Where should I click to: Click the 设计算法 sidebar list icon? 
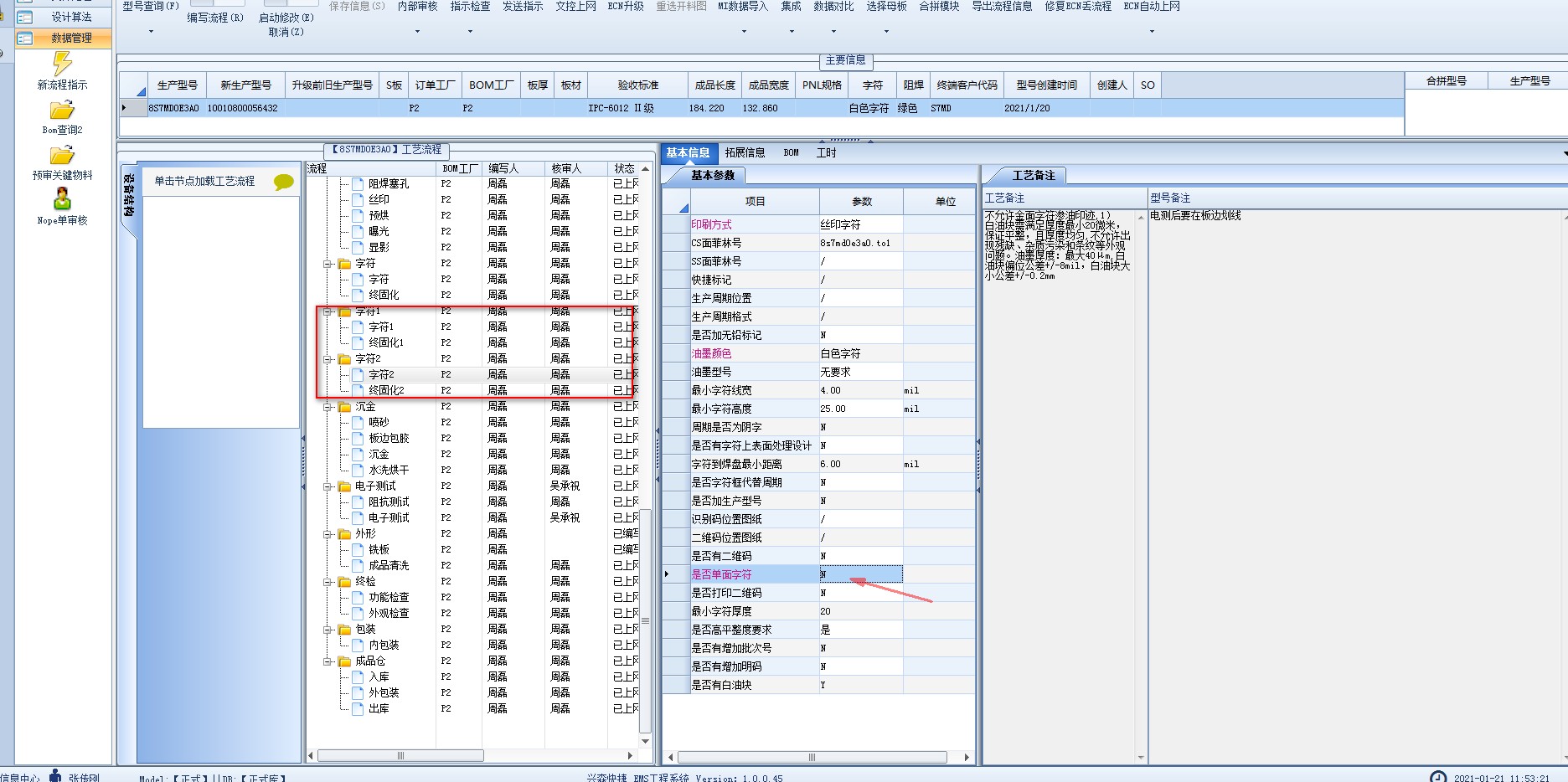coord(25,17)
